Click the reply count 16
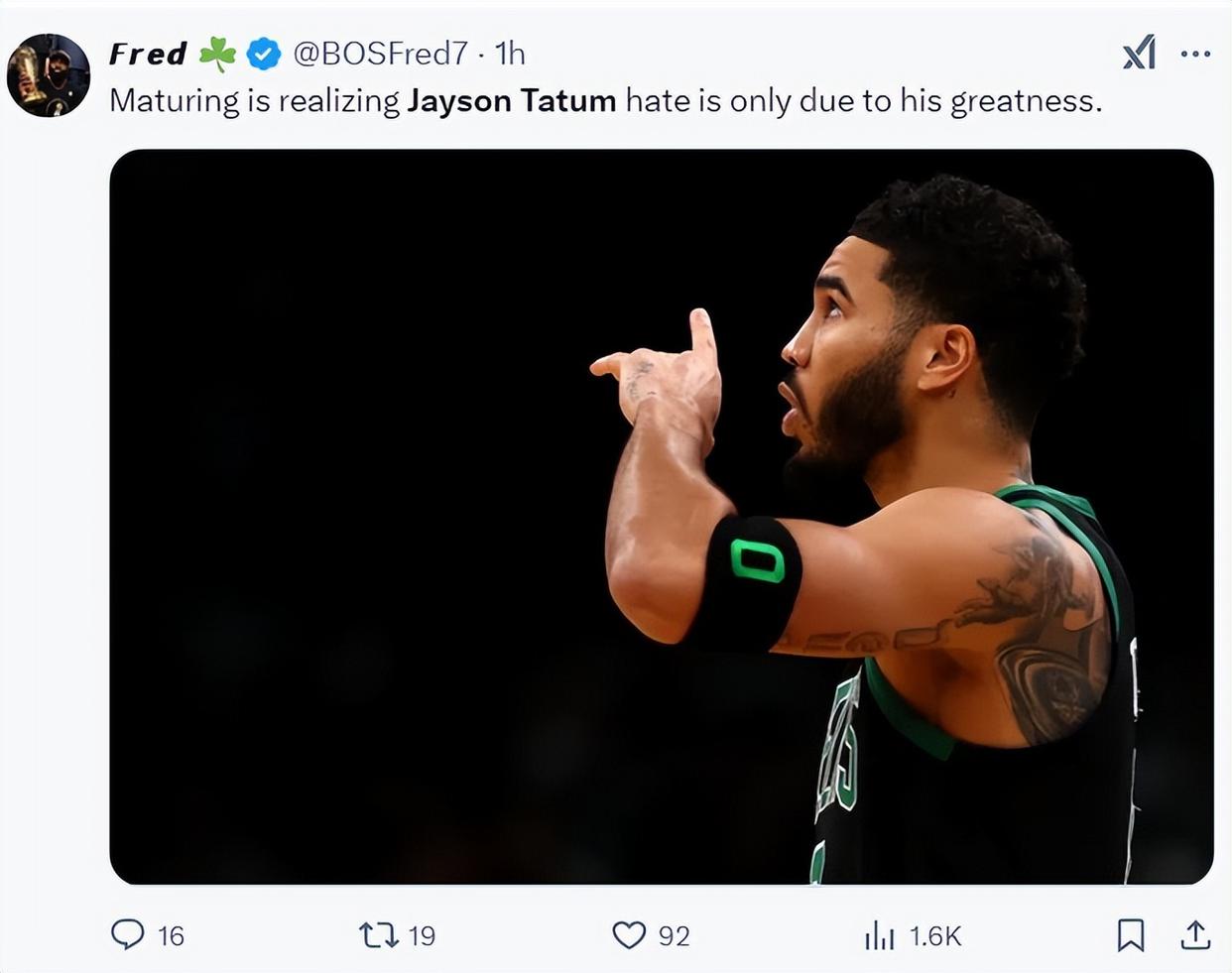 pyautogui.click(x=171, y=936)
